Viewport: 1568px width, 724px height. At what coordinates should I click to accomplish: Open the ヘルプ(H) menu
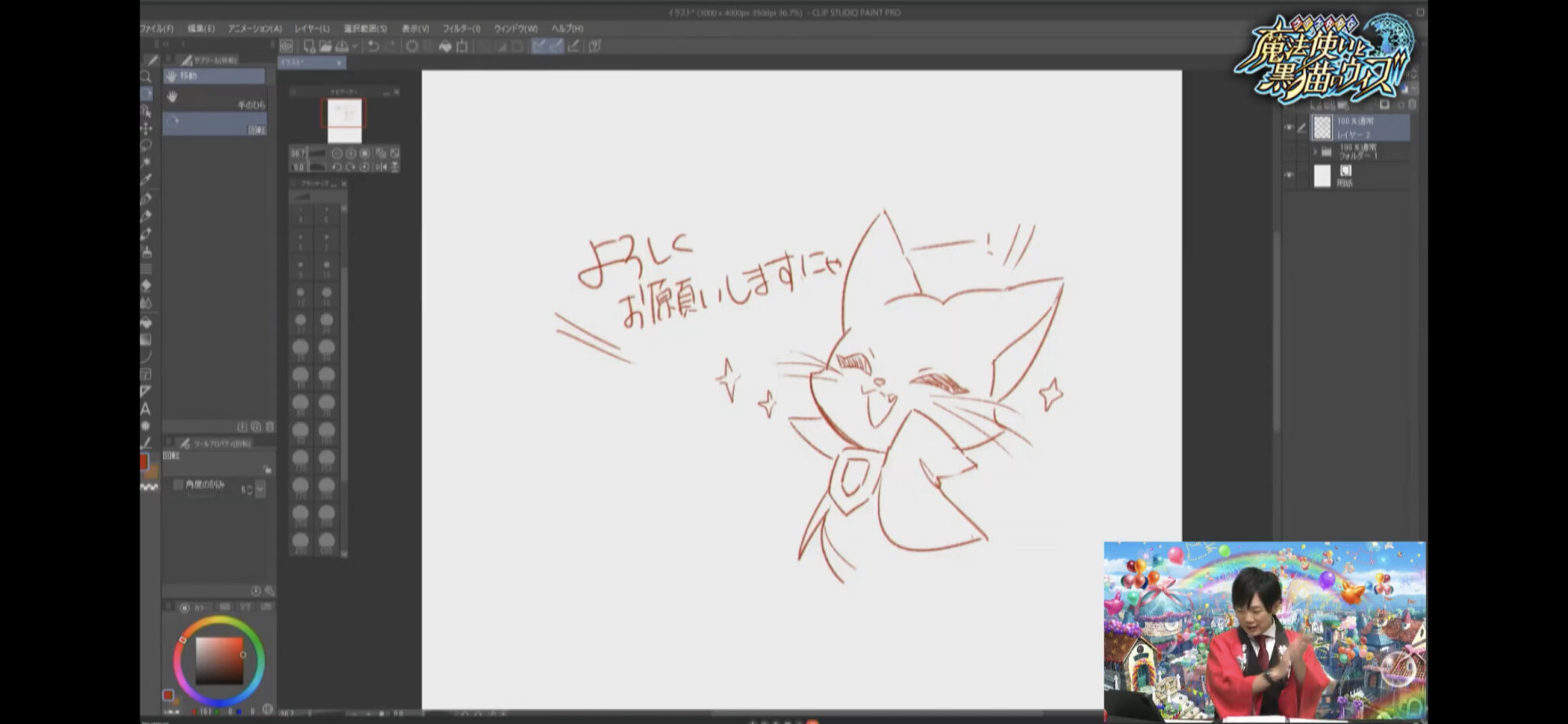(x=568, y=28)
